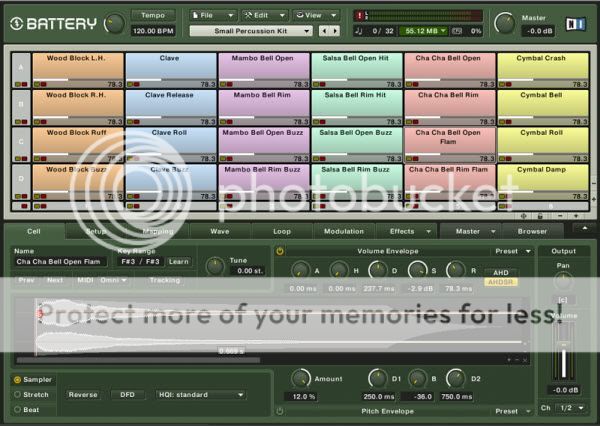Viewport: 600px width, 426px height.
Task: Open the Volume Envelope Preset menu
Action: [x=513, y=251]
